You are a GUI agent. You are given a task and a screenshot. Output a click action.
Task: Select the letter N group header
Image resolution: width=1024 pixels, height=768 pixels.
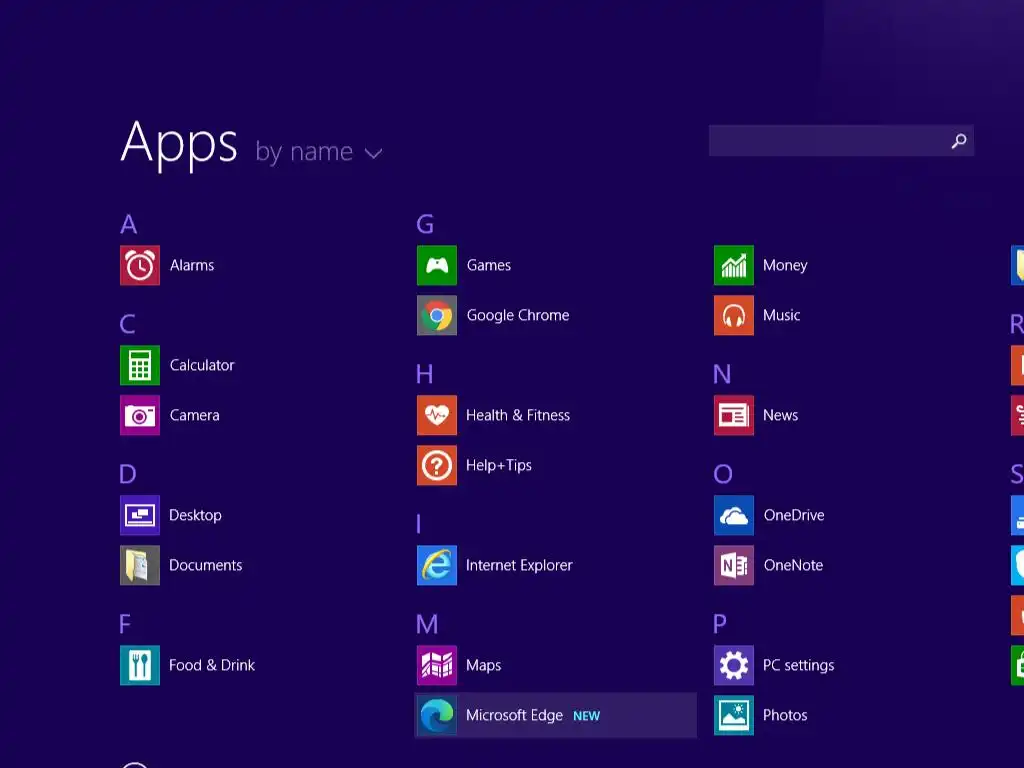(x=722, y=375)
